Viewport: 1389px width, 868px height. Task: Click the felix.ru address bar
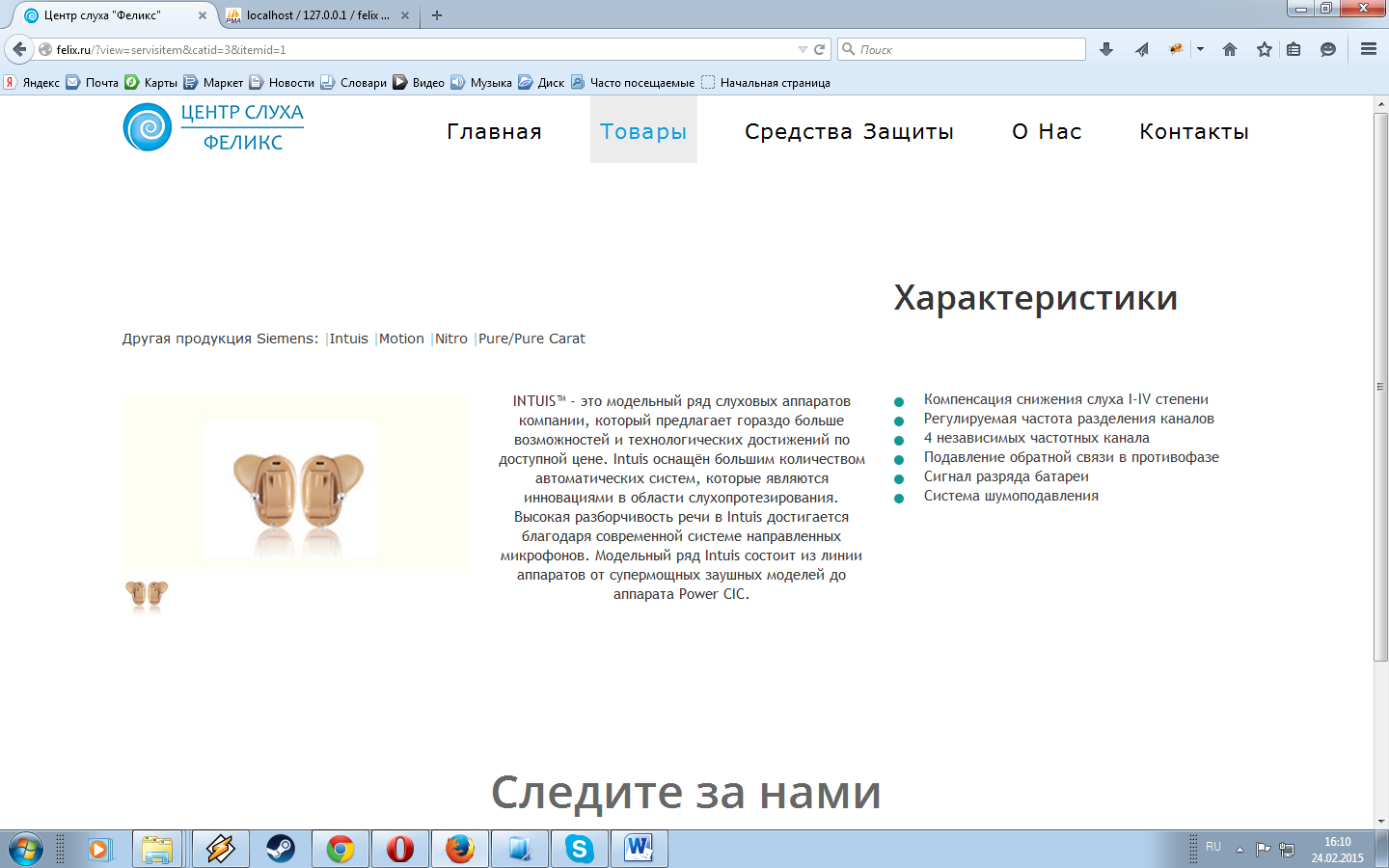point(424,49)
